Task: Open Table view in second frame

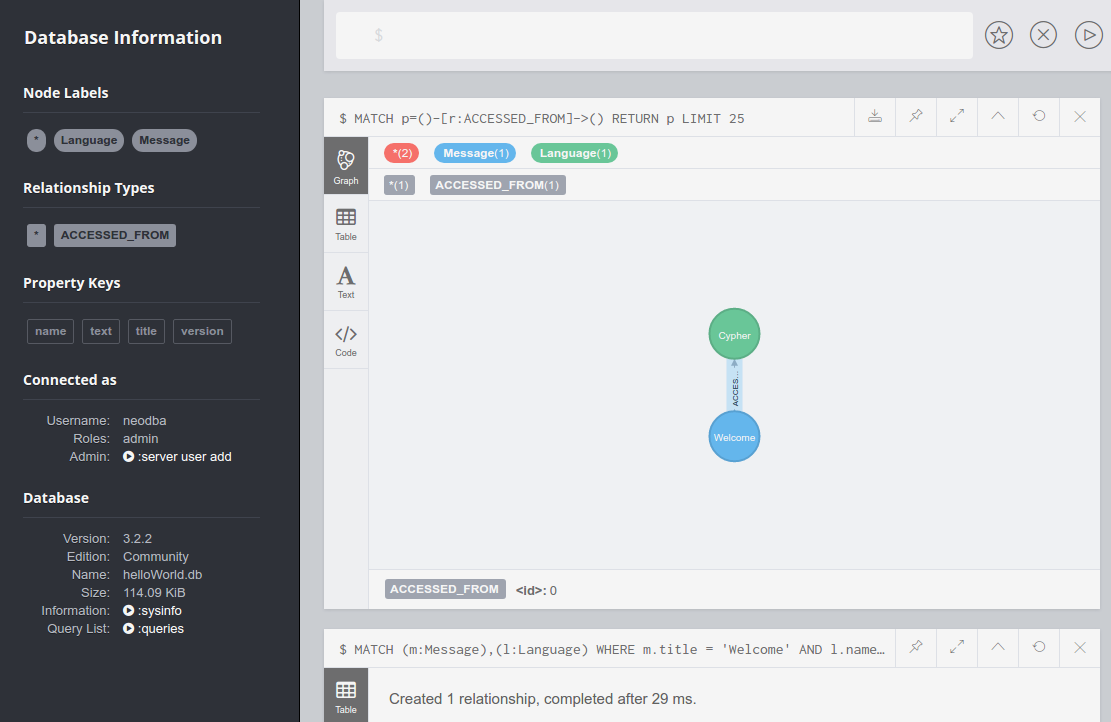Action: 346,697
